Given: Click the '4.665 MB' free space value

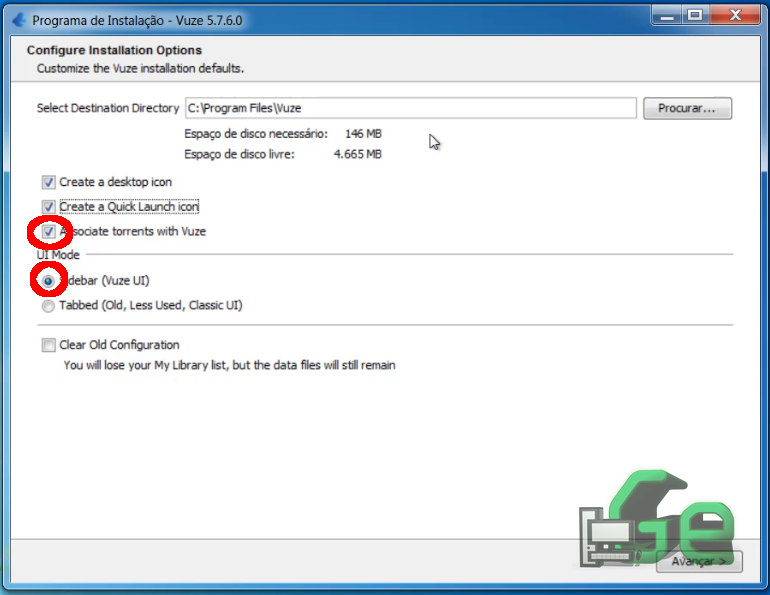Looking at the screenshot, I should click(358, 155).
